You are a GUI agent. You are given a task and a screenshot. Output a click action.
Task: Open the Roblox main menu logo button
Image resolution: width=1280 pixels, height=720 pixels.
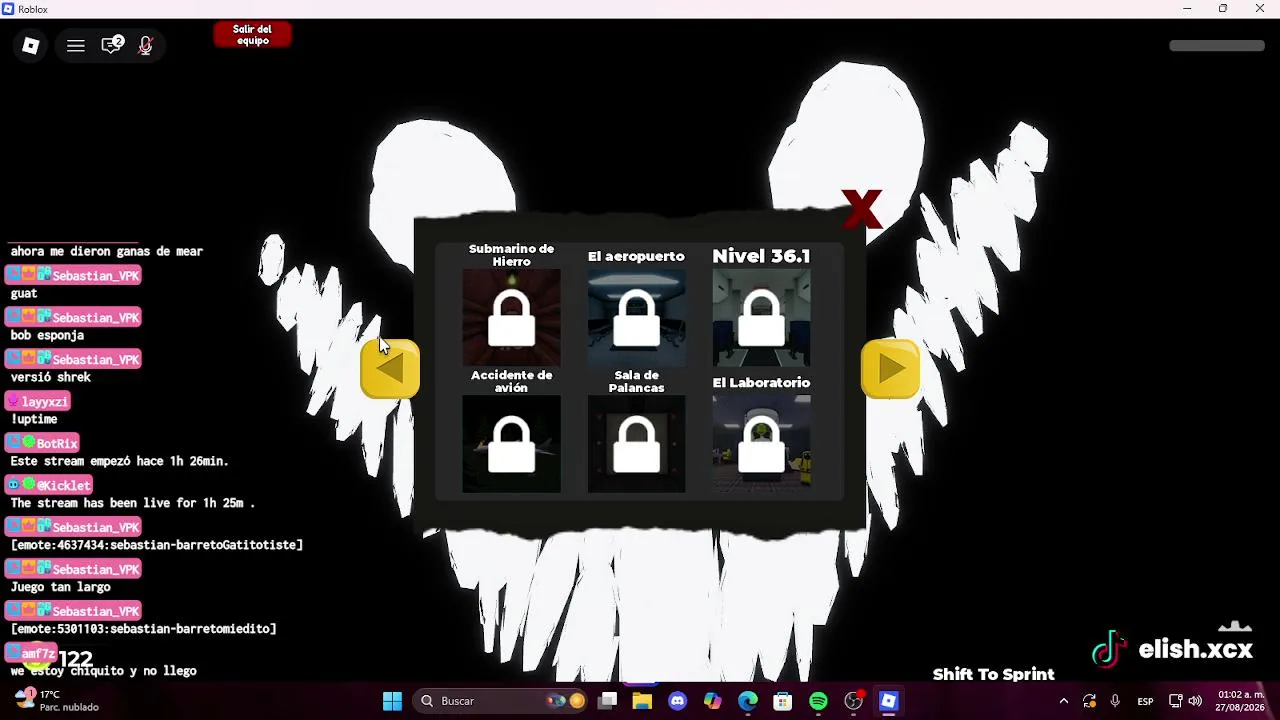(x=31, y=46)
